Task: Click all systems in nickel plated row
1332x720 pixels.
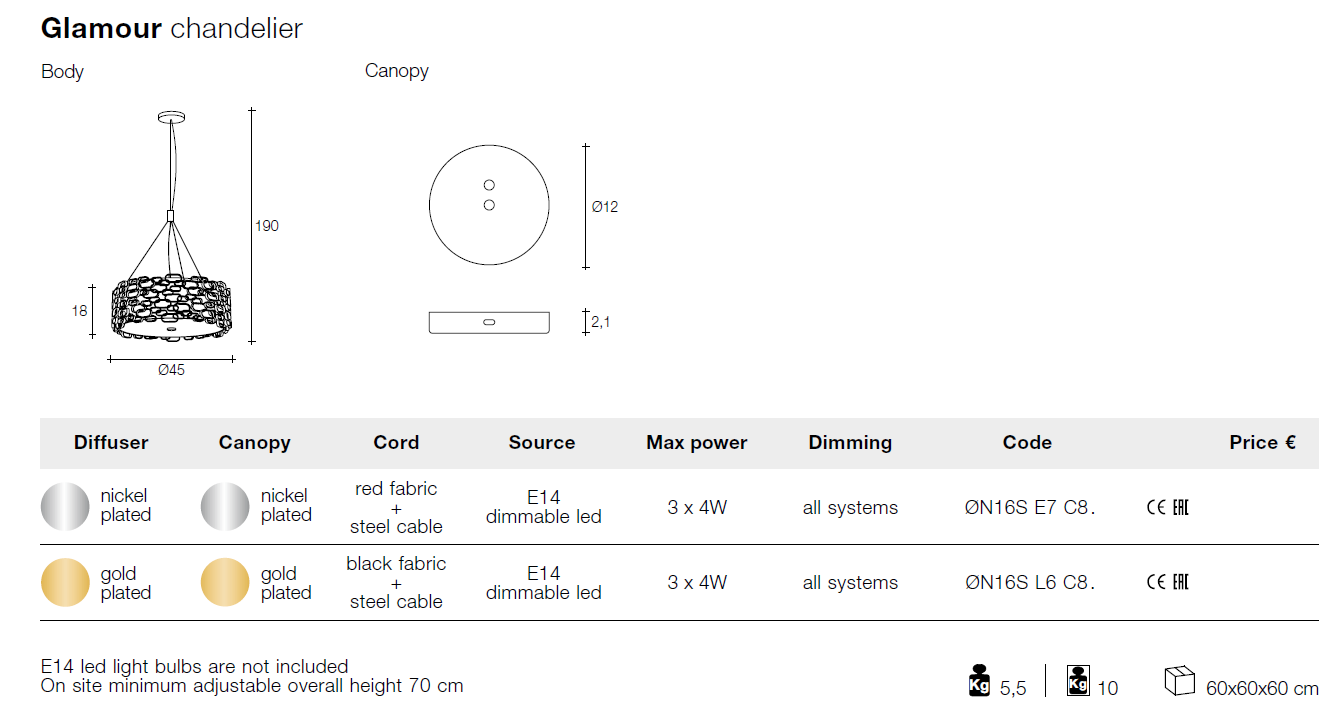Action: pos(850,507)
